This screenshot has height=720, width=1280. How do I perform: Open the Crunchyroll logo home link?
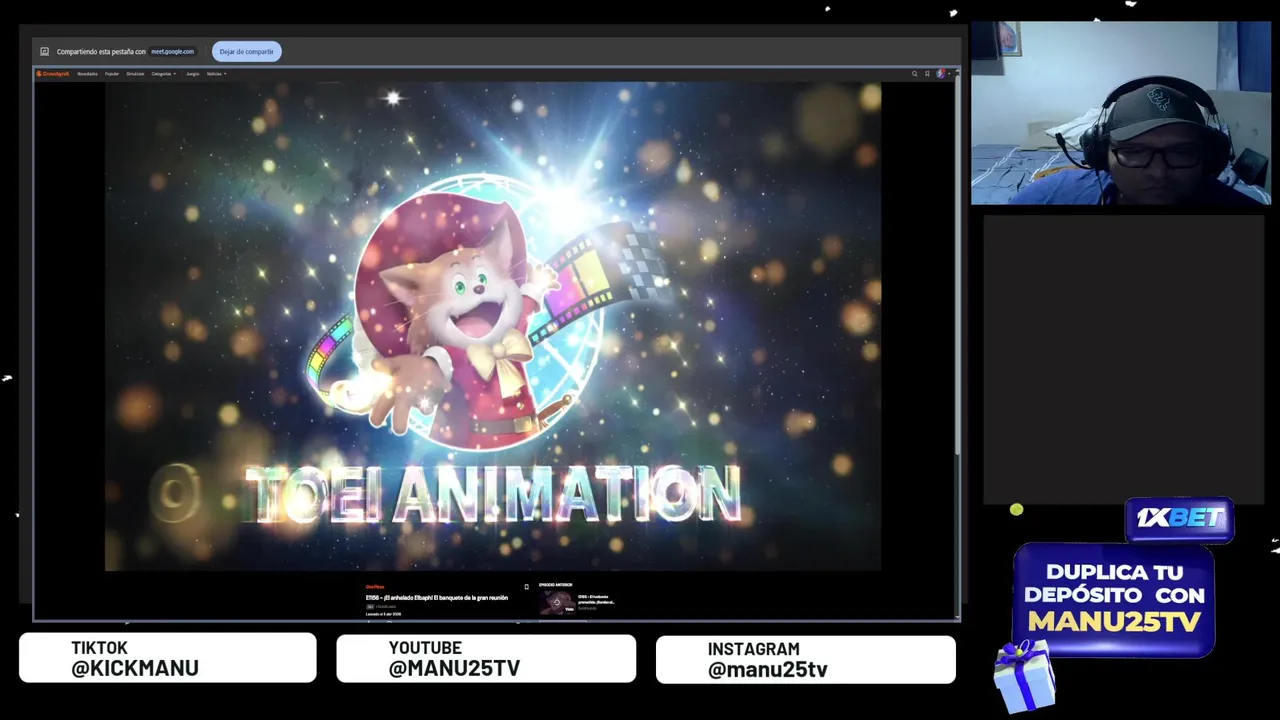coord(53,73)
